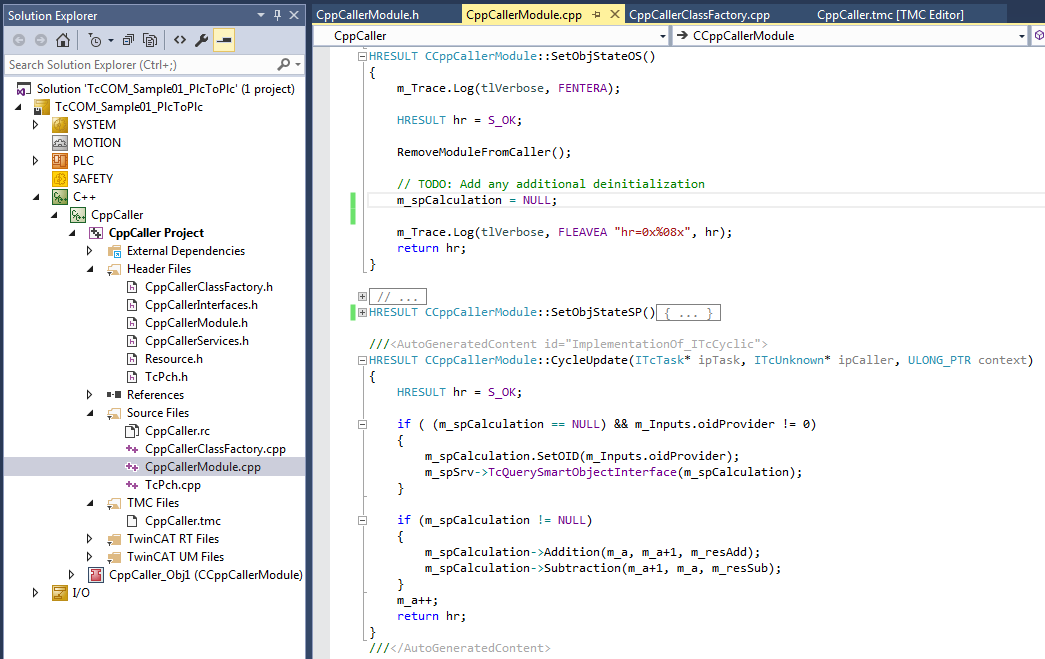Screen dimensions: 1045x659
Task: Select TcPch.h file
Action: 166,376
